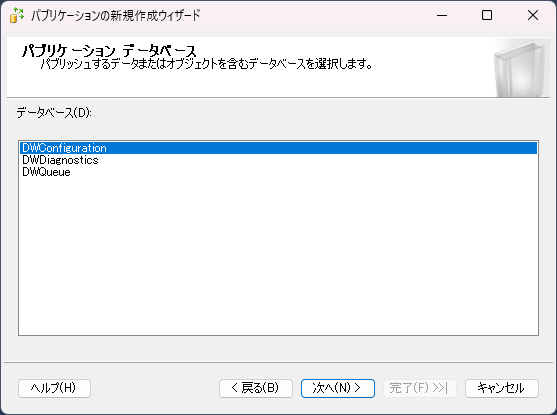Image resolution: width=557 pixels, height=415 pixels.
Task: Close the wizard with the X button
Action: click(x=533, y=15)
